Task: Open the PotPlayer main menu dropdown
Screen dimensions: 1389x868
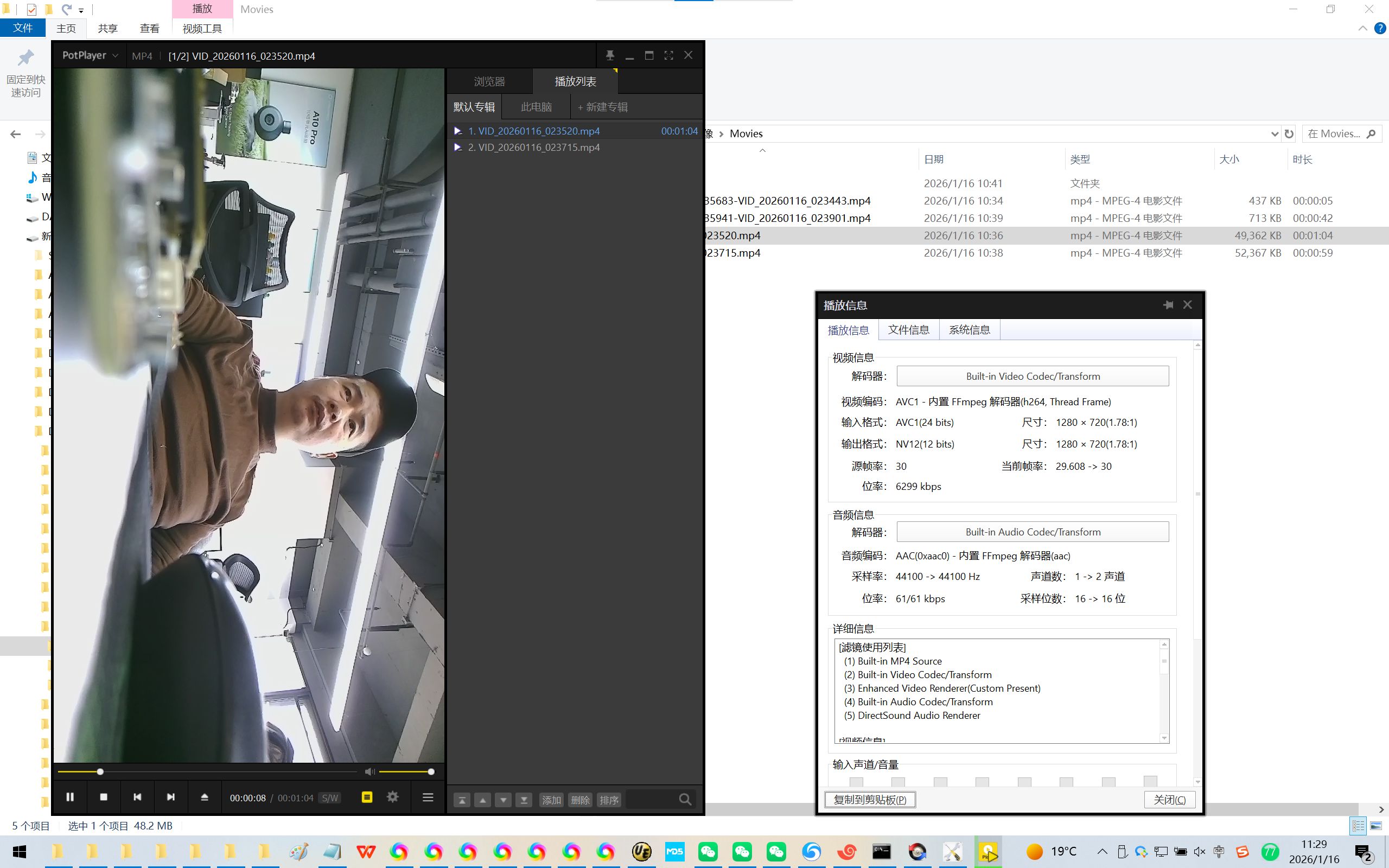Action: 90,56
